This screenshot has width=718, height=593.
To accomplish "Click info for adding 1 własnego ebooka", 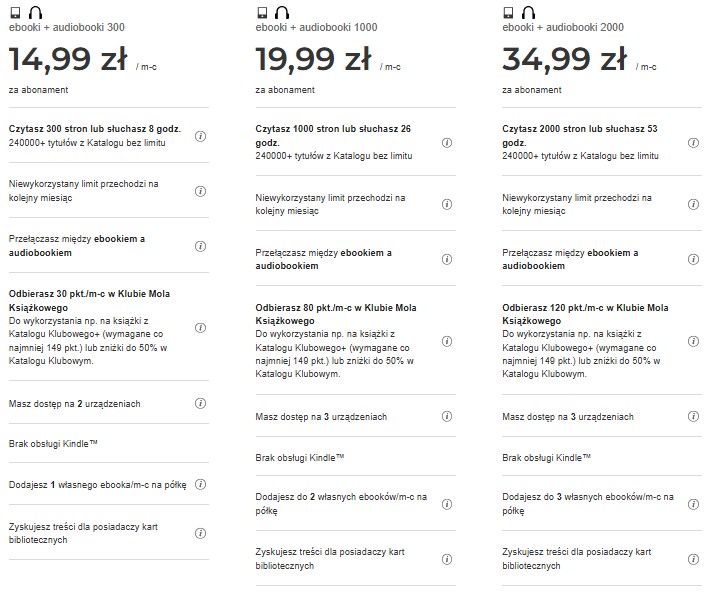I will coord(200,484).
